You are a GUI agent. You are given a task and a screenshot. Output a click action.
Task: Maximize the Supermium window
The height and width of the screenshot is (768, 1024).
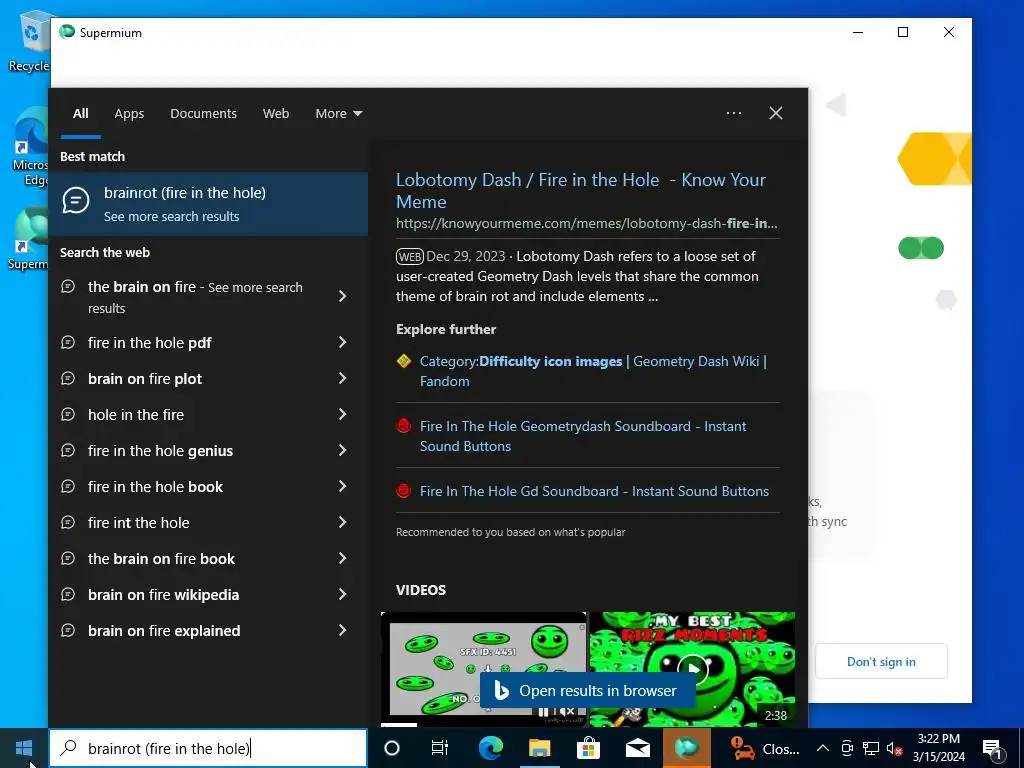903,32
